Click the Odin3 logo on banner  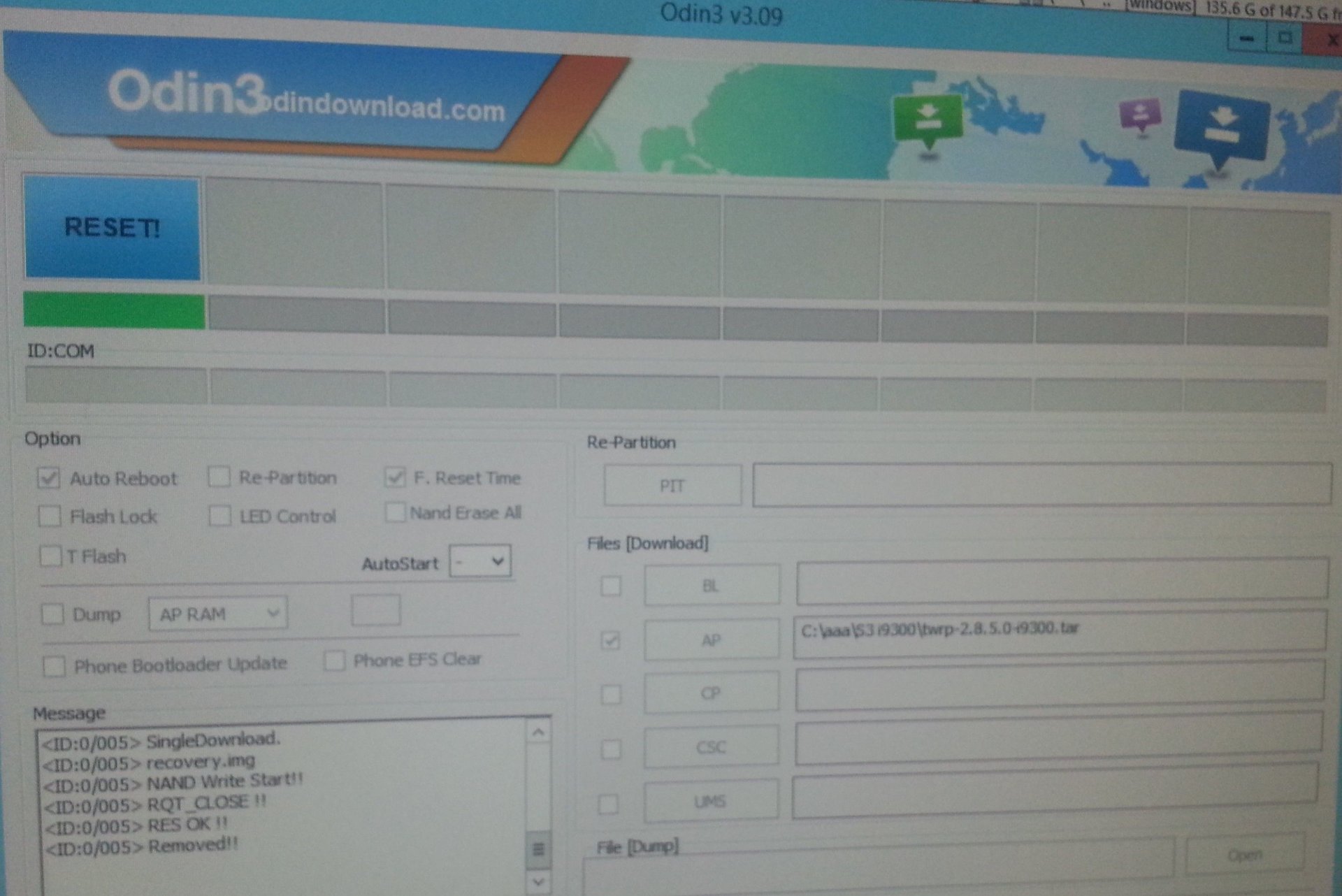187,92
